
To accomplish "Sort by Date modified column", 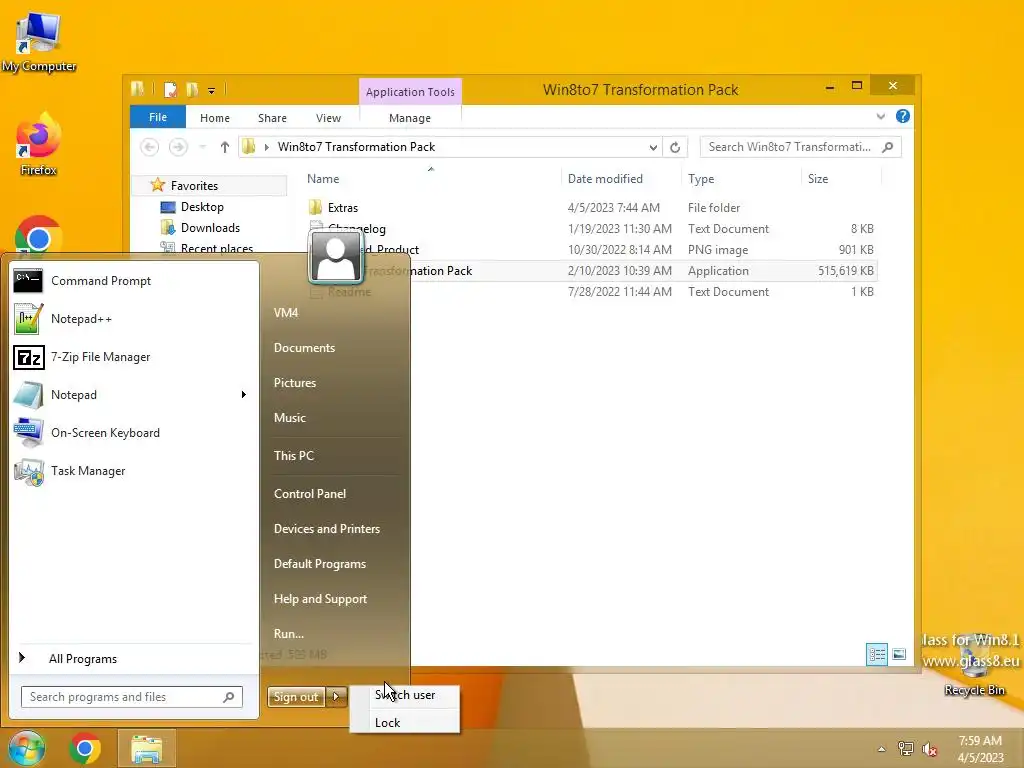I will (x=620, y=179).
